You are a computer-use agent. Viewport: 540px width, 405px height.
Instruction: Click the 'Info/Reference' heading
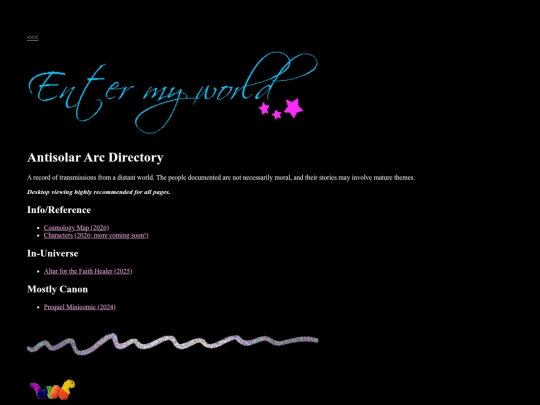59,210
